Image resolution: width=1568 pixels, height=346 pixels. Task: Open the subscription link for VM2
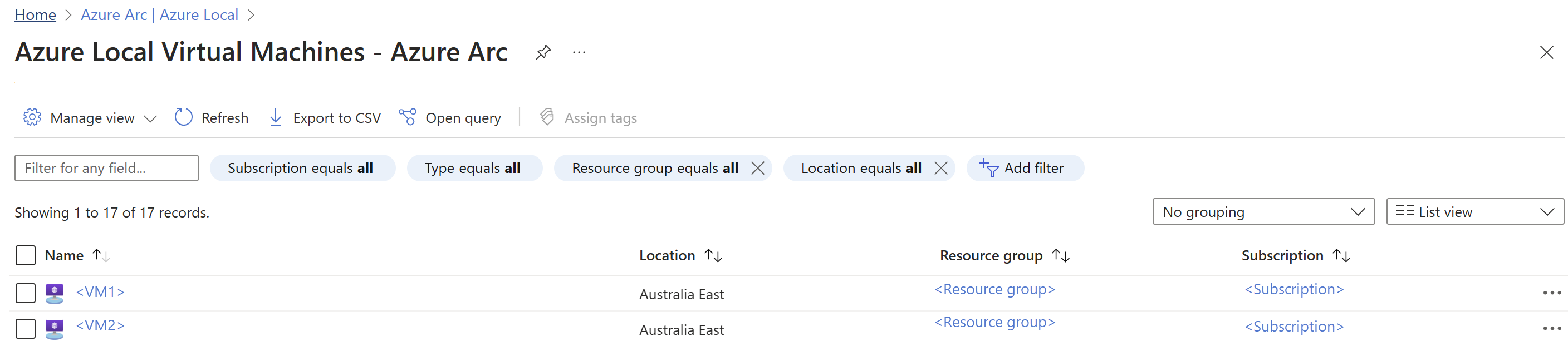pos(1294,327)
